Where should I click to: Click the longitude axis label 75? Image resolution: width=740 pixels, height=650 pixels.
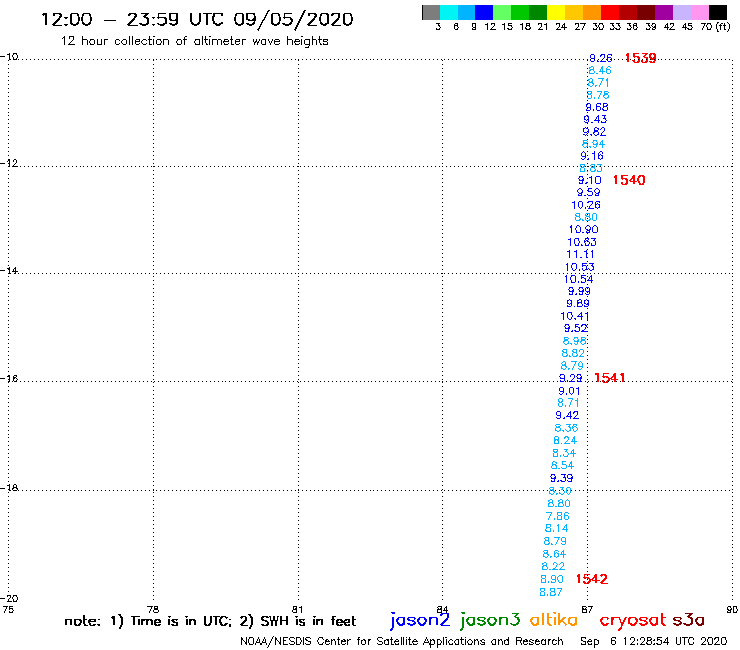point(8,609)
